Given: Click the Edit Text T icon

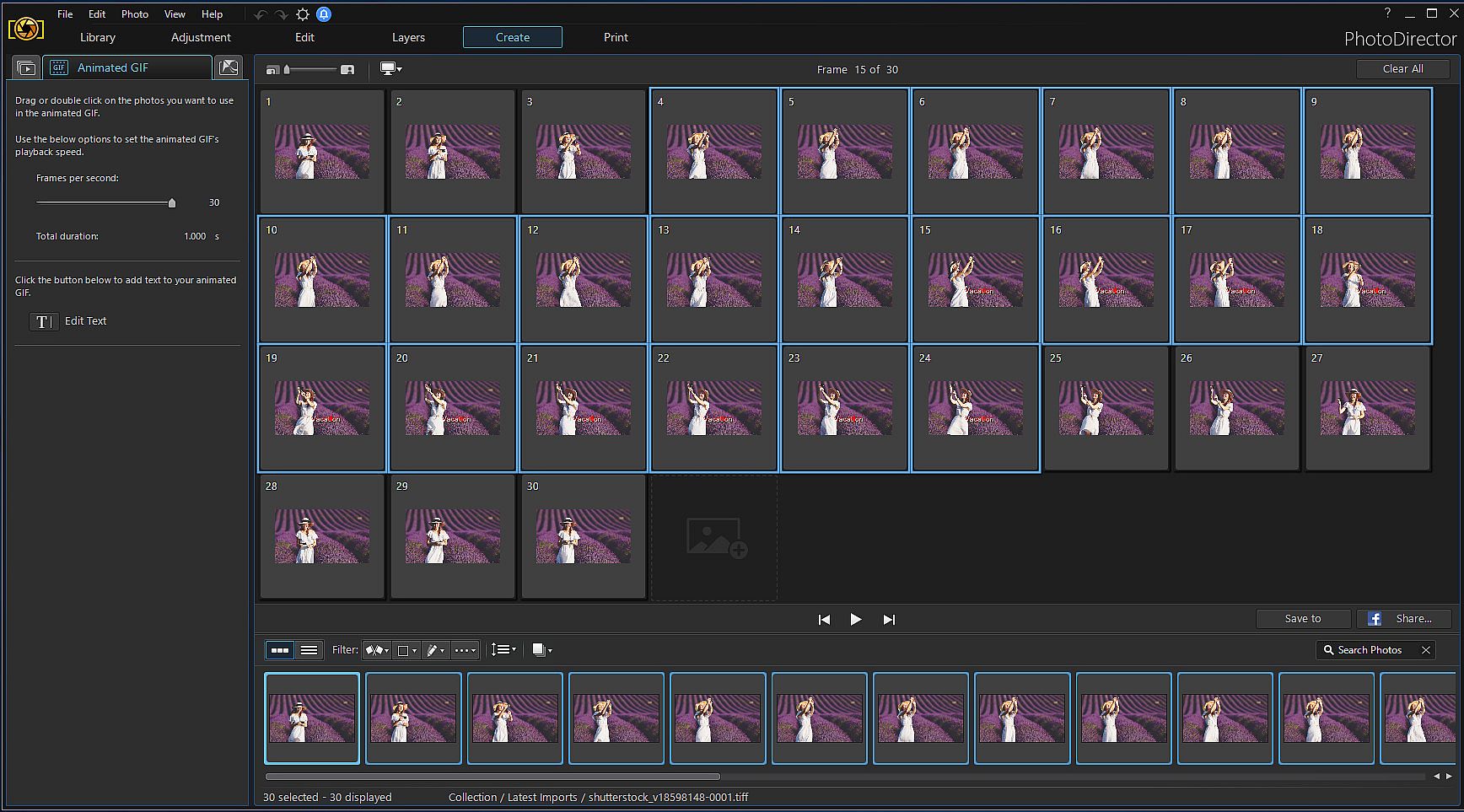Looking at the screenshot, I should pyautogui.click(x=43, y=321).
